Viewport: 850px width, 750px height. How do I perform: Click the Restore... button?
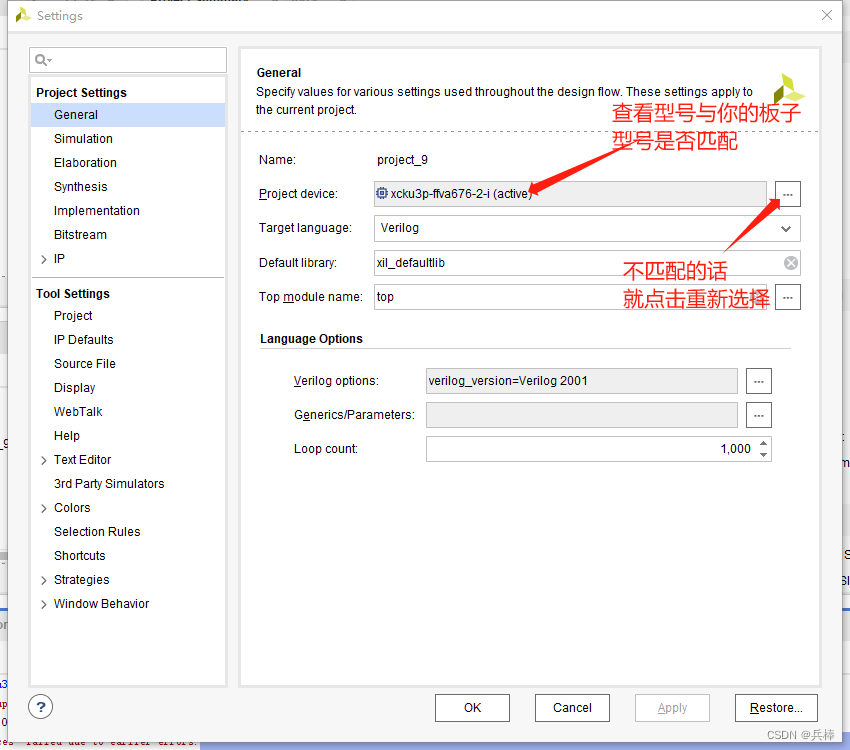tap(776, 708)
